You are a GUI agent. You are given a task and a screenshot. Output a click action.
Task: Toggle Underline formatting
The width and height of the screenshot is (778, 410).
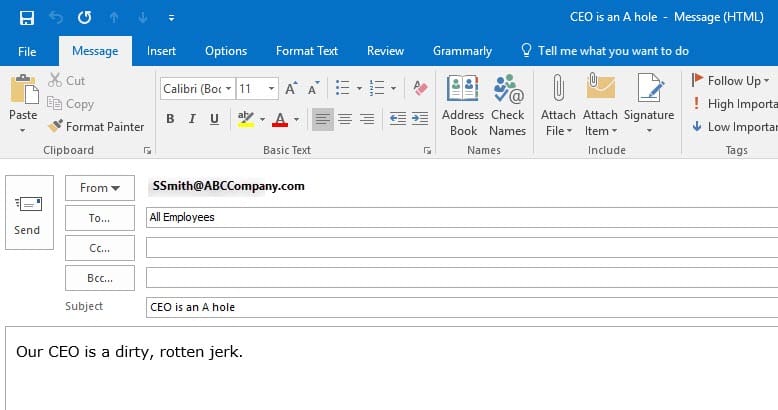pyautogui.click(x=214, y=119)
